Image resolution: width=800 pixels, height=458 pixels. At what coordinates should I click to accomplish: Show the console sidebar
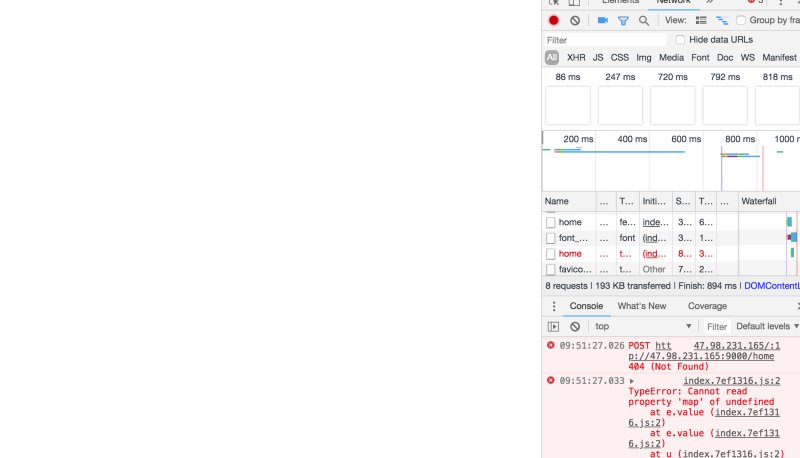554,326
